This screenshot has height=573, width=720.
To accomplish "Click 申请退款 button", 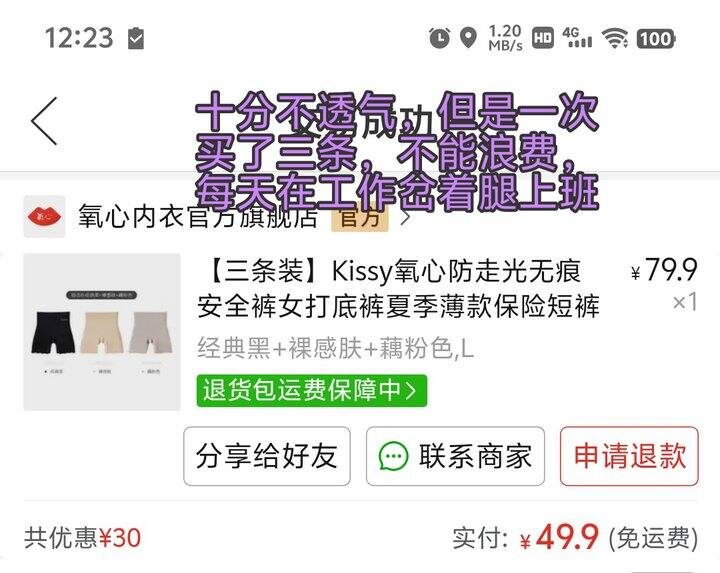I will coord(629,456).
